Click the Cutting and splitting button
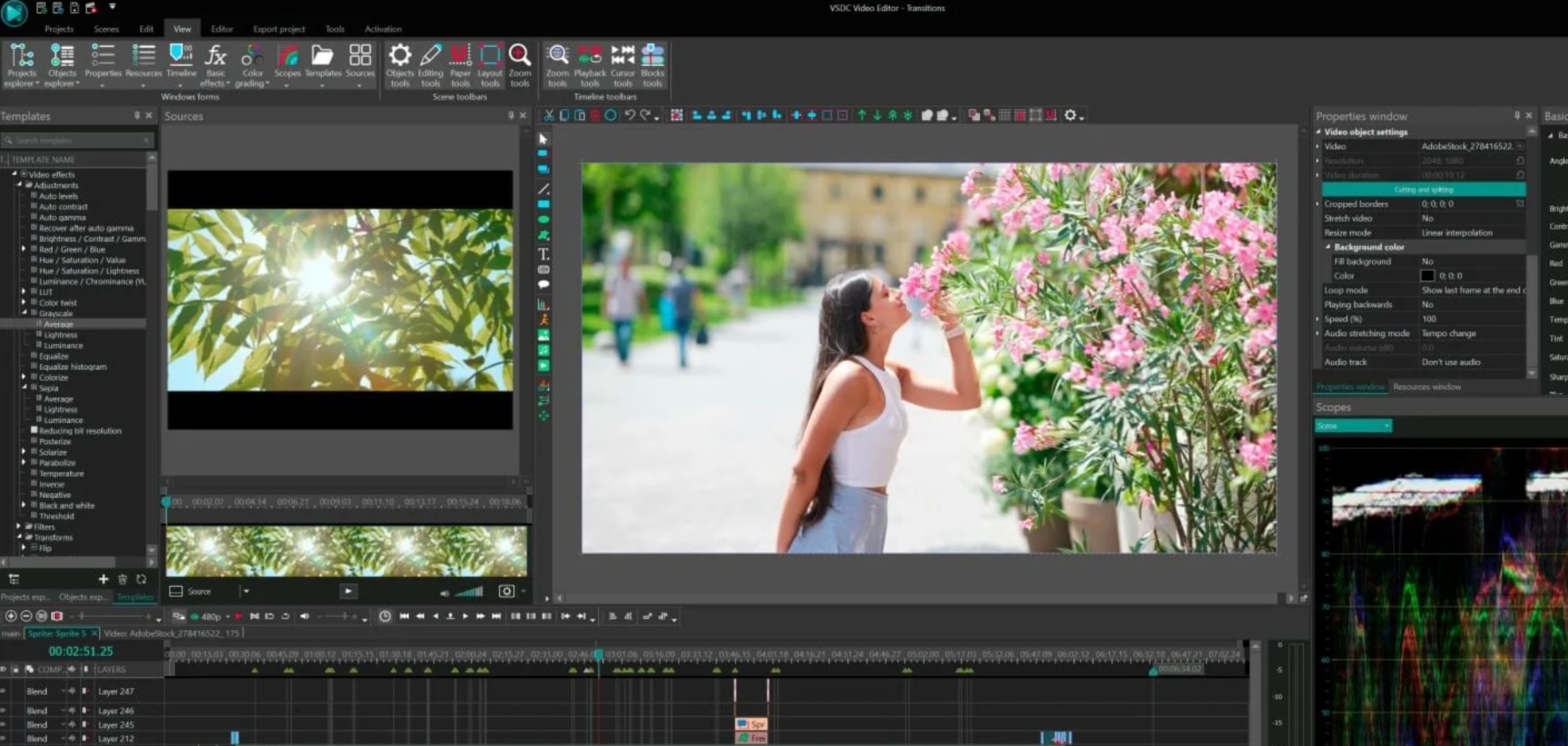Screen dimensions: 1568x746 coord(1423,189)
